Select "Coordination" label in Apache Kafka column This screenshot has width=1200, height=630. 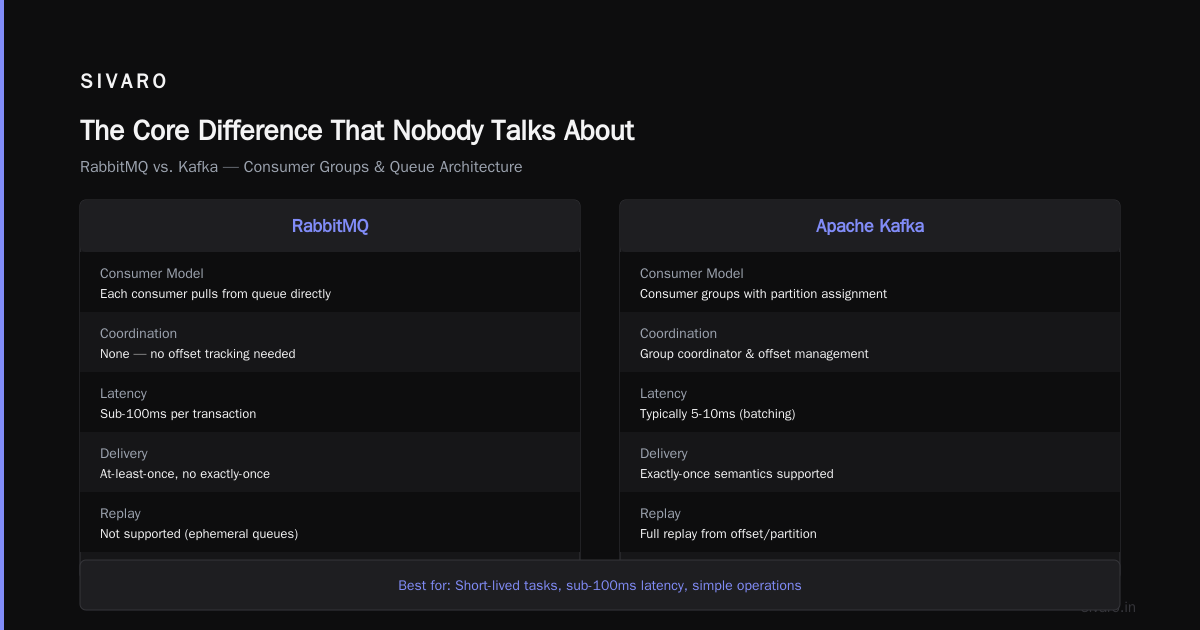(x=678, y=333)
